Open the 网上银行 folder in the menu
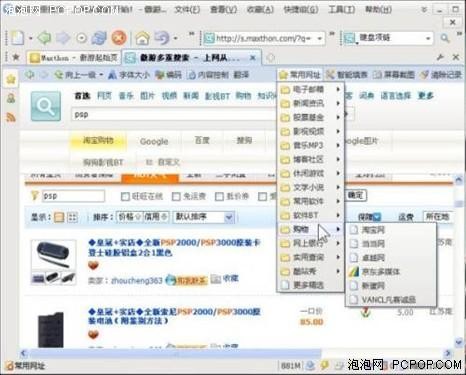 [310, 244]
